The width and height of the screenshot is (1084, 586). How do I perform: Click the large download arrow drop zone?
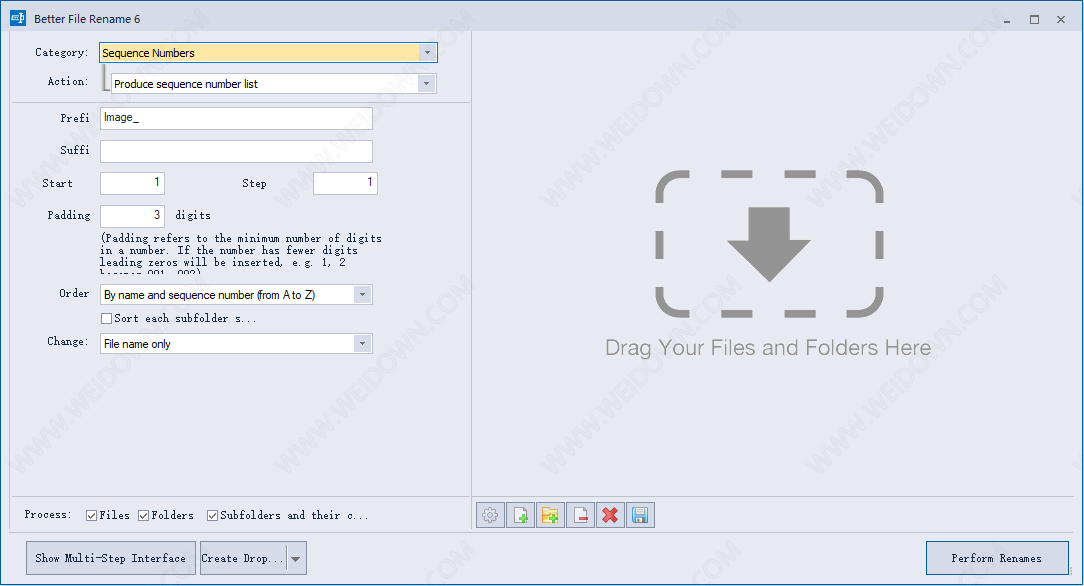769,244
